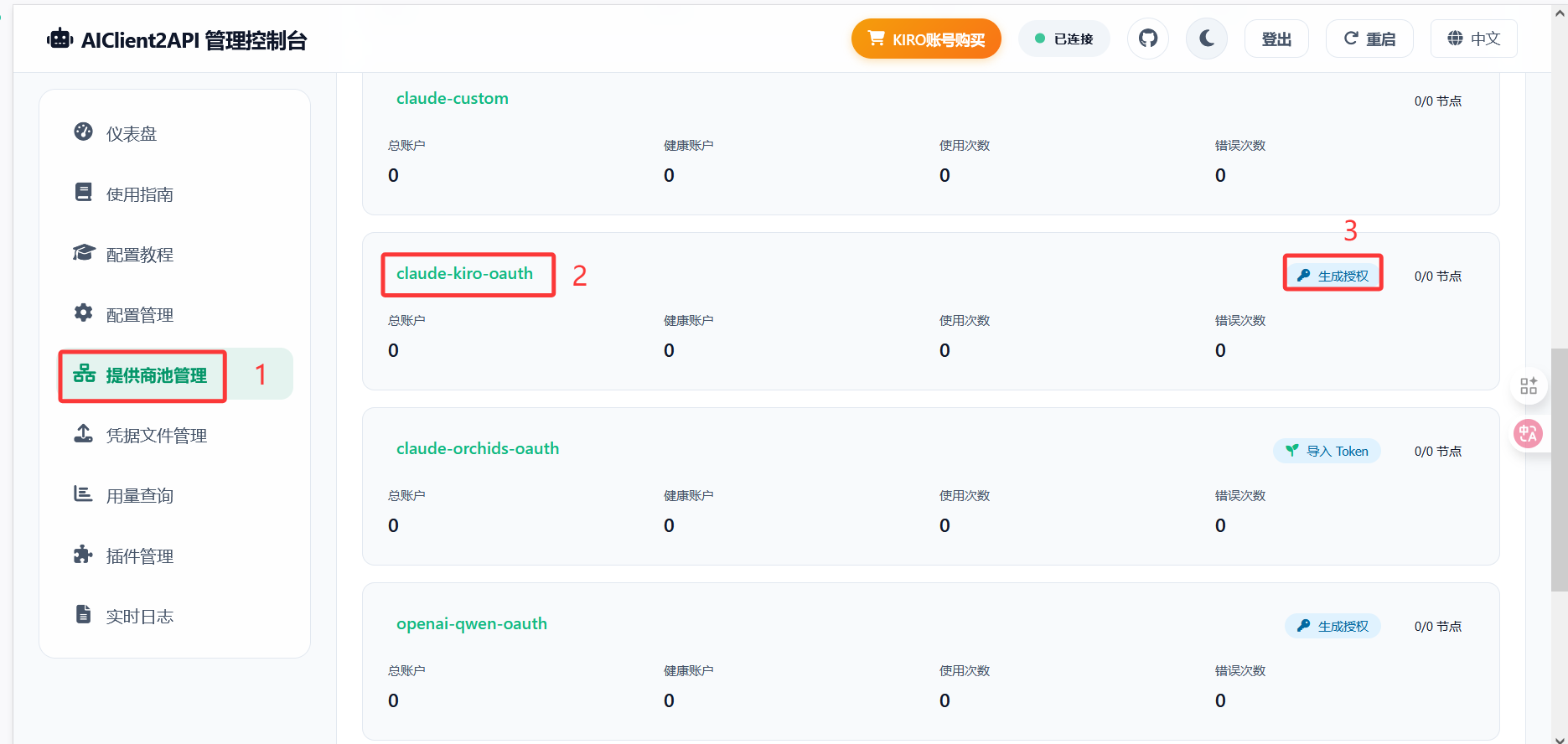The width and height of the screenshot is (1568, 744).
Task: Click the shopping cart icon in KIRO button
Action: pos(876,38)
